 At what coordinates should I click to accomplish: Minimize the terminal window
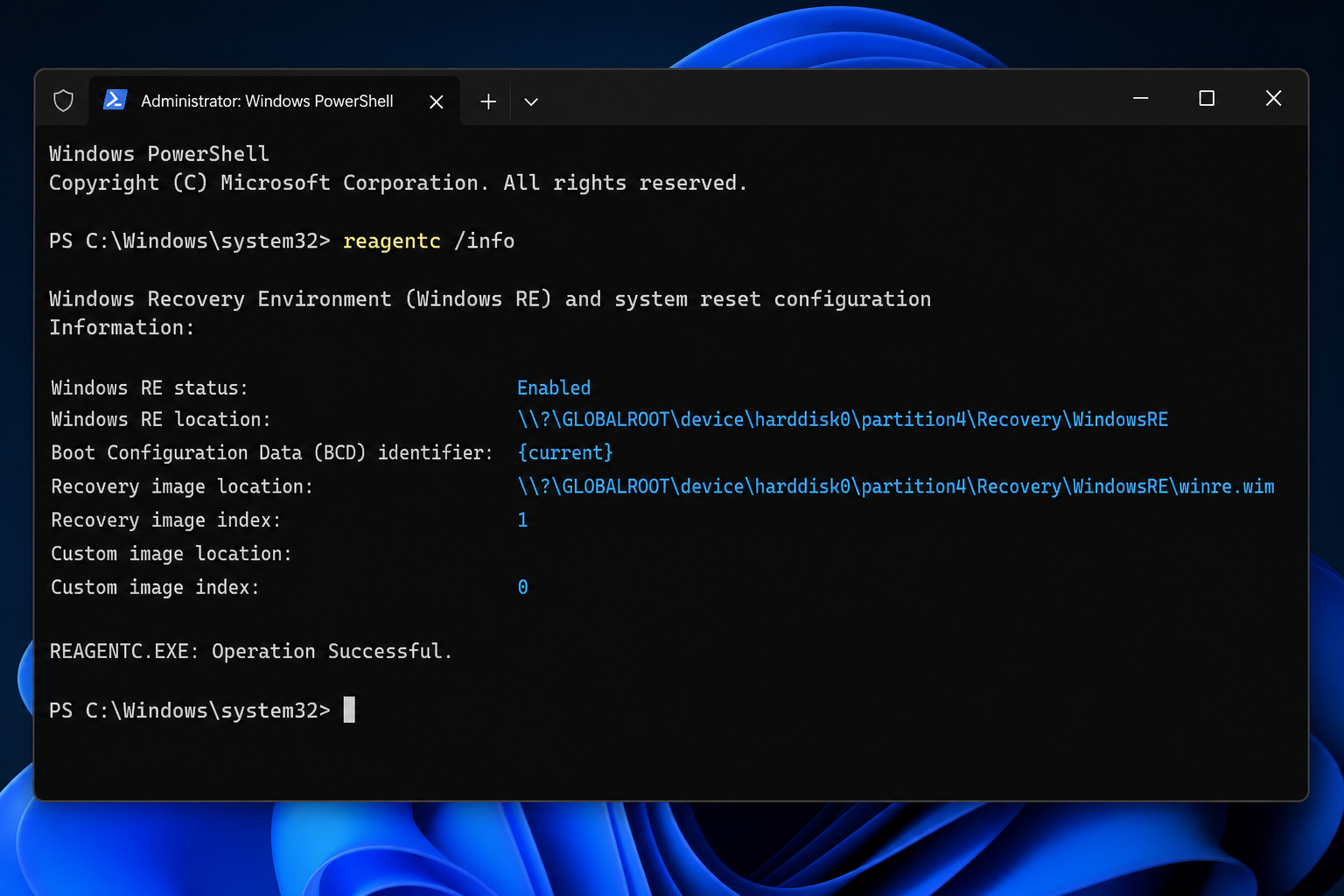(x=1140, y=98)
